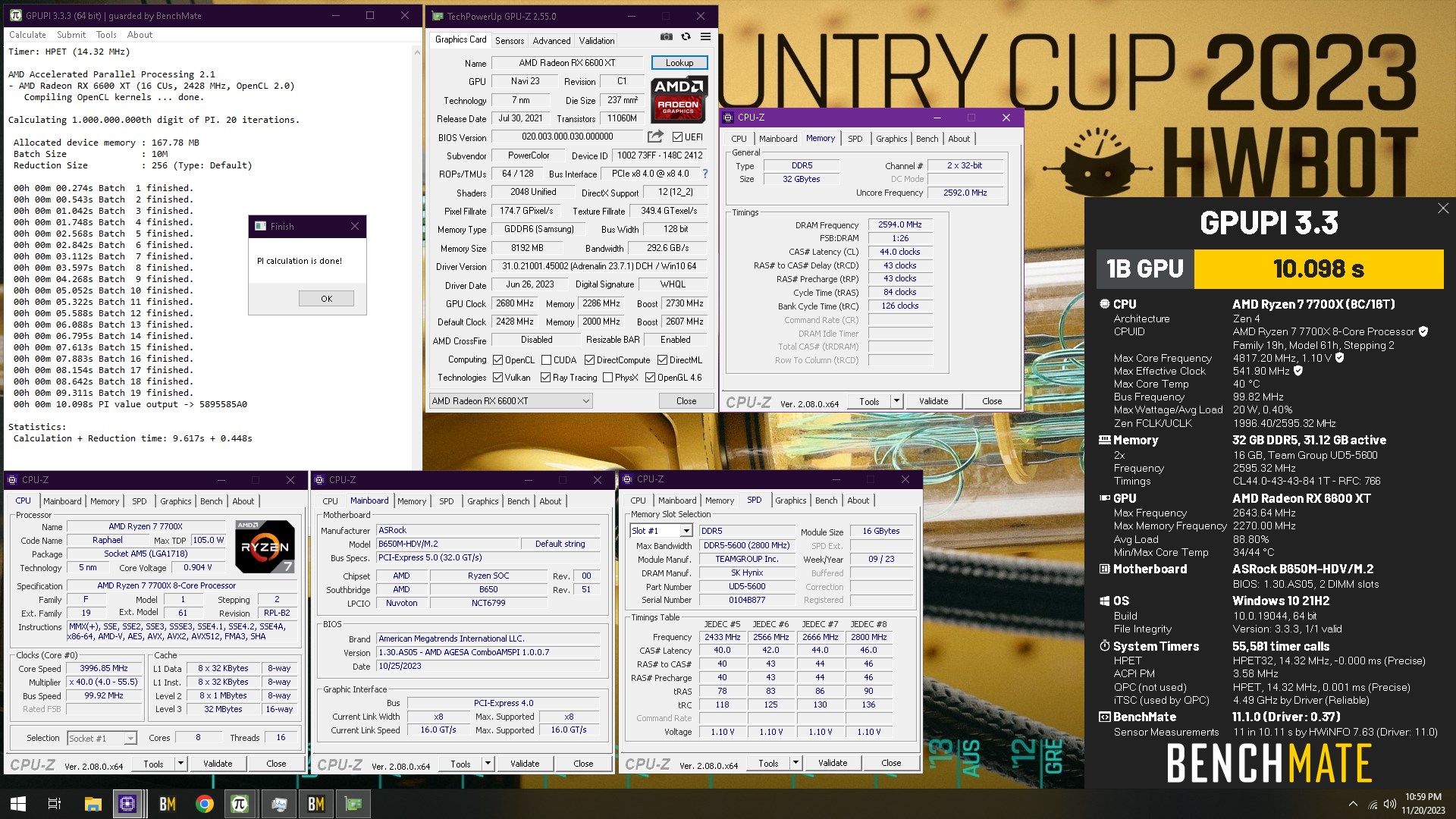Click the BenchMate Motherboard section icon
The height and width of the screenshot is (819, 1456).
[x=1105, y=569]
